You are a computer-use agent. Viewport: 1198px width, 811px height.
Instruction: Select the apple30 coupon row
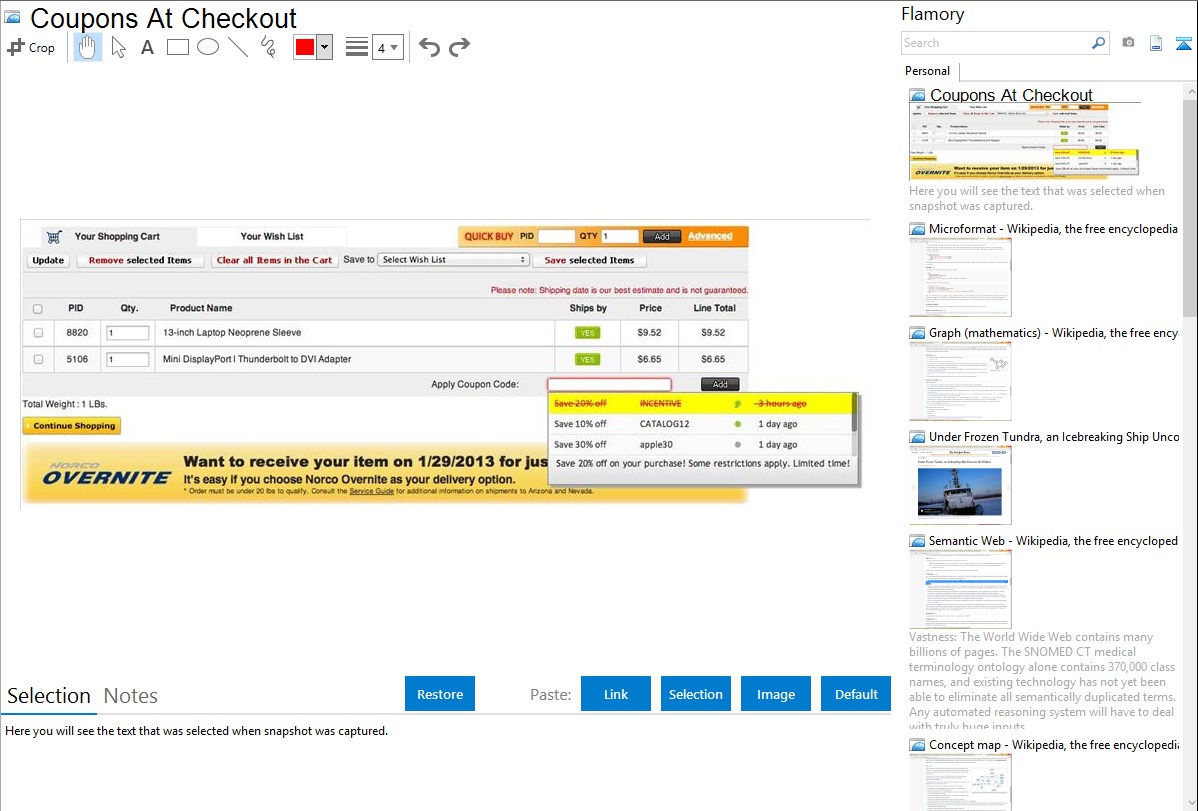700,444
